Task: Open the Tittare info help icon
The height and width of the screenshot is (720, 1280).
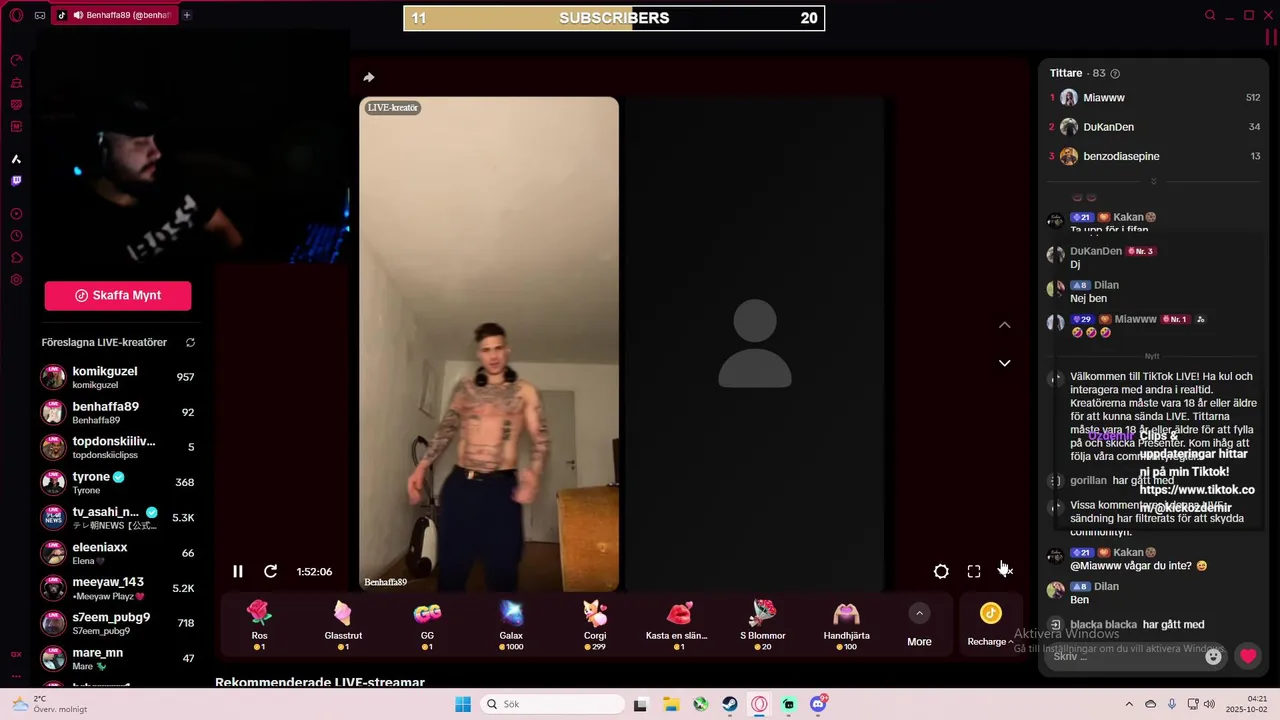Action: pyautogui.click(x=1115, y=73)
